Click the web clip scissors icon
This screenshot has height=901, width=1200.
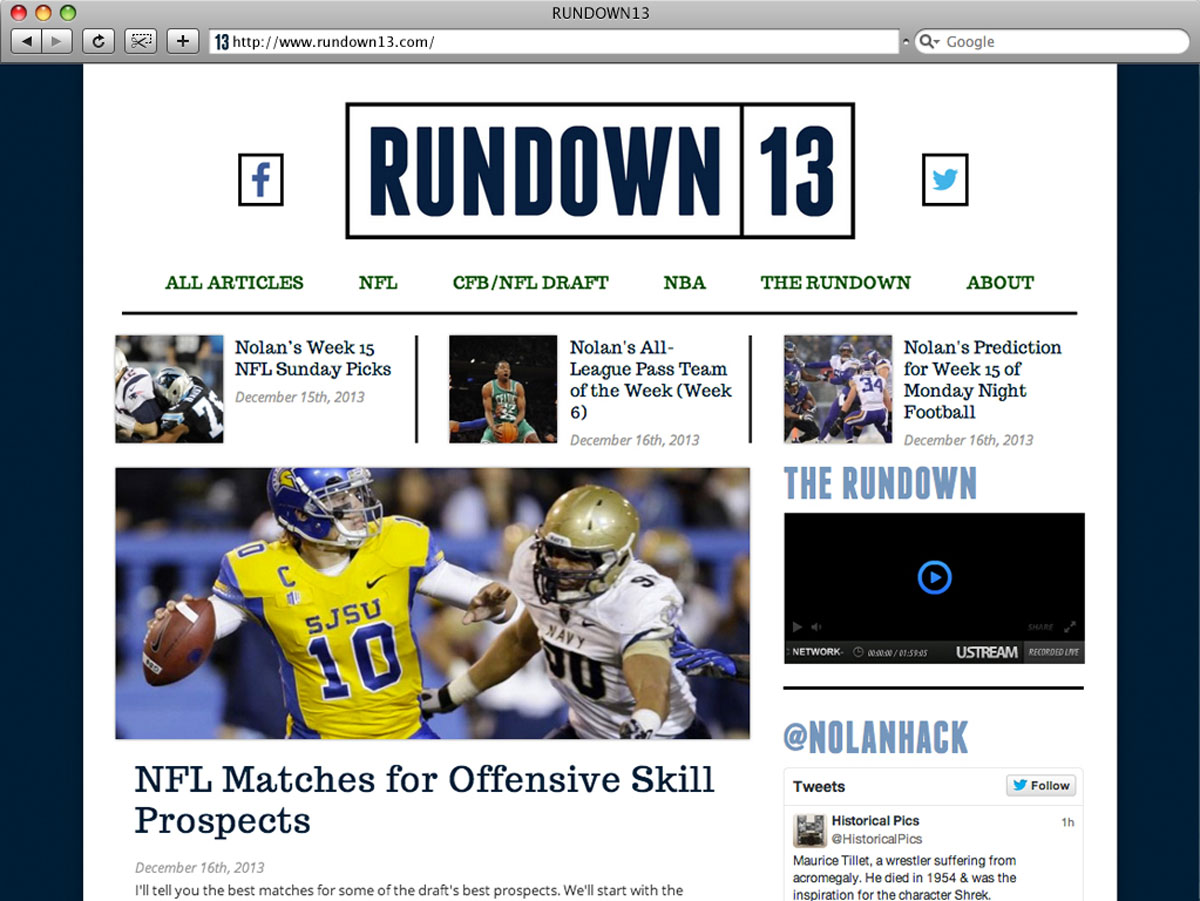point(141,41)
